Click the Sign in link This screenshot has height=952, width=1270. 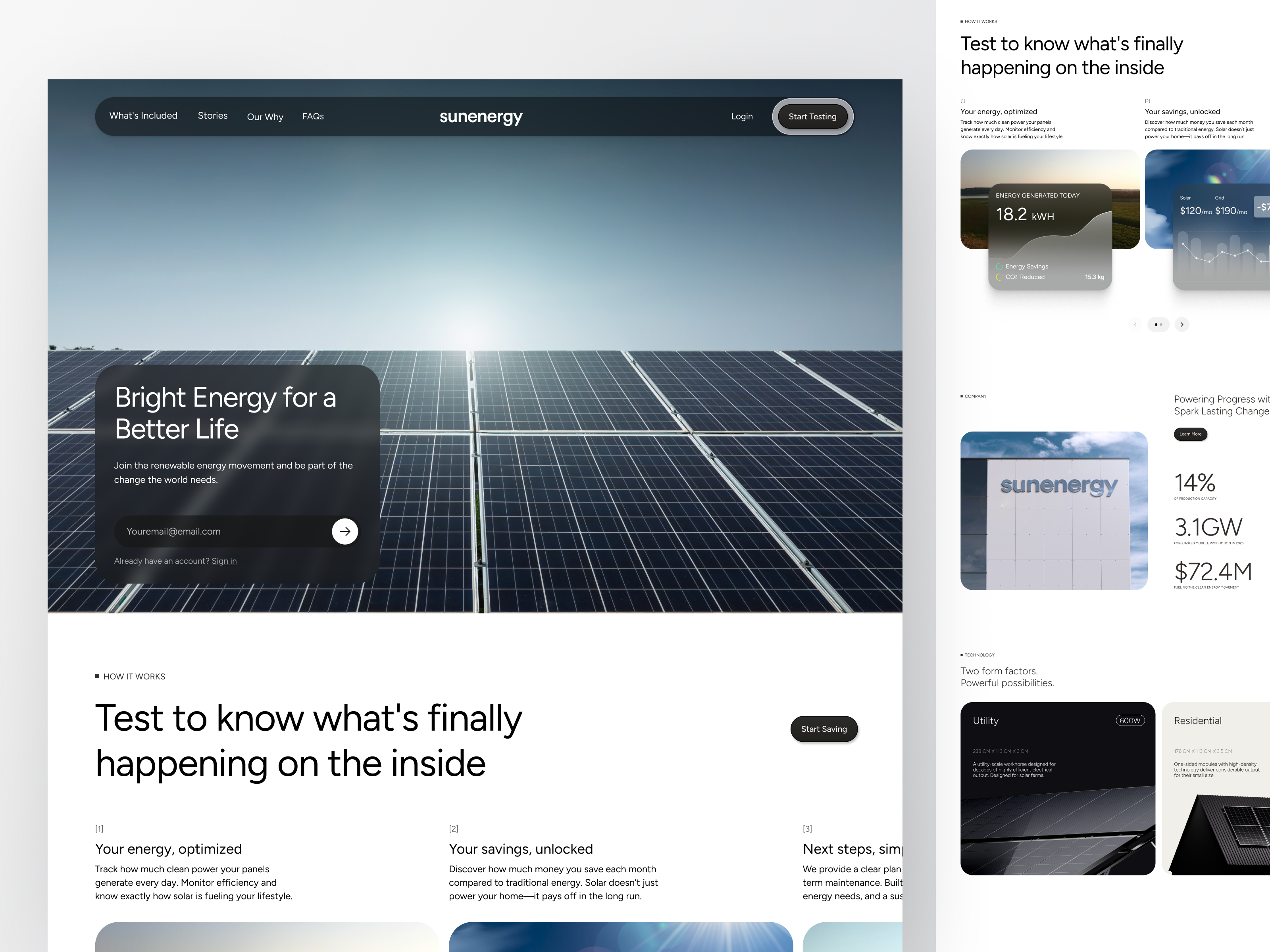click(224, 561)
